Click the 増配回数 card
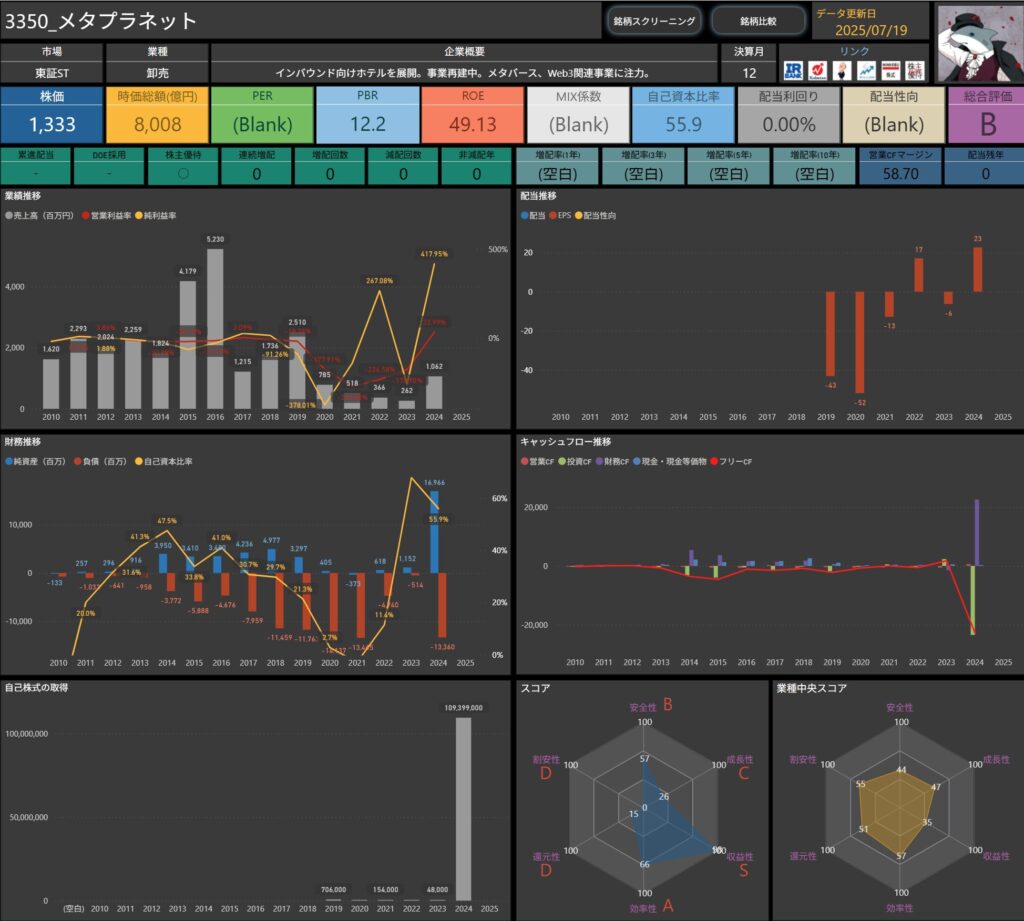This screenshot has height=921, width=1024. (x=330, y=166)
